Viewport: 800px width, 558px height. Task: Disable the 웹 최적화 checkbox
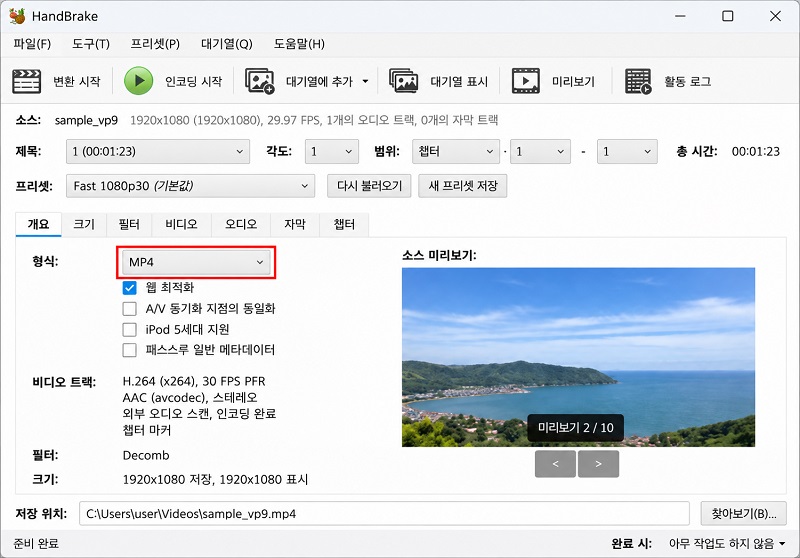(x=130, y=288)
